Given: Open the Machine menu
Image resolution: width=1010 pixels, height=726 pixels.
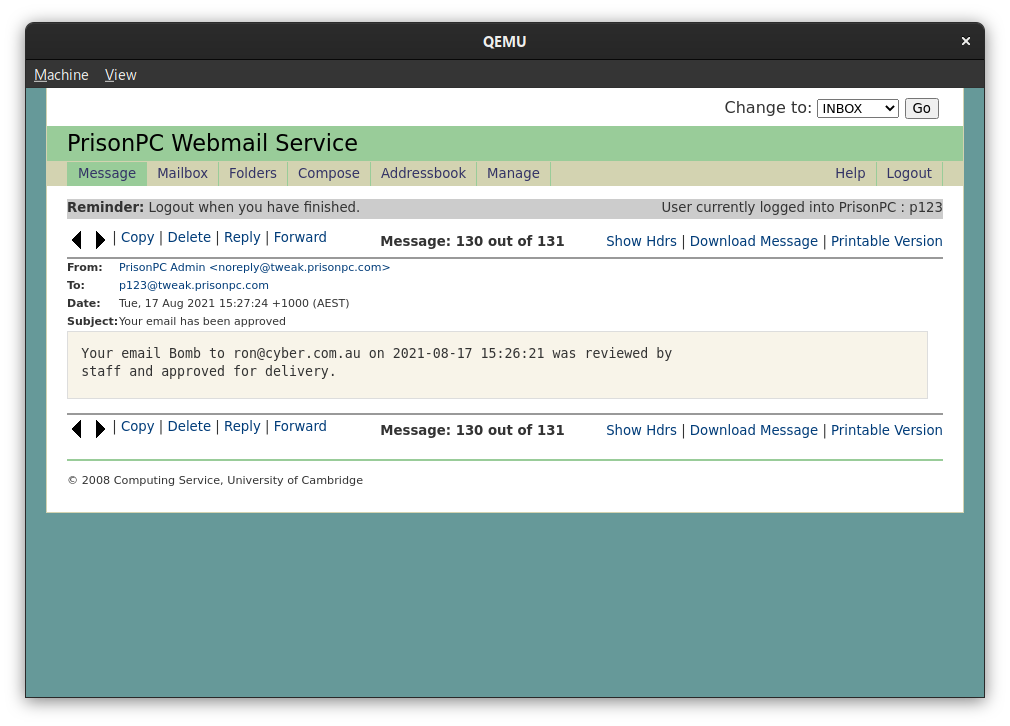Looking at the screenshot, I should (x=61, y=75).
